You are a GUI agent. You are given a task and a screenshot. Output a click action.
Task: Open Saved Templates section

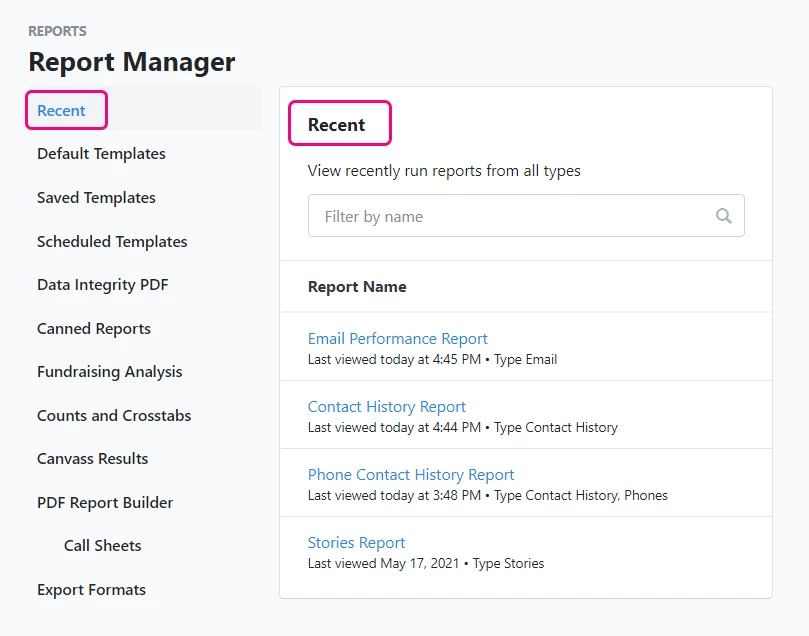pos(95,197)
